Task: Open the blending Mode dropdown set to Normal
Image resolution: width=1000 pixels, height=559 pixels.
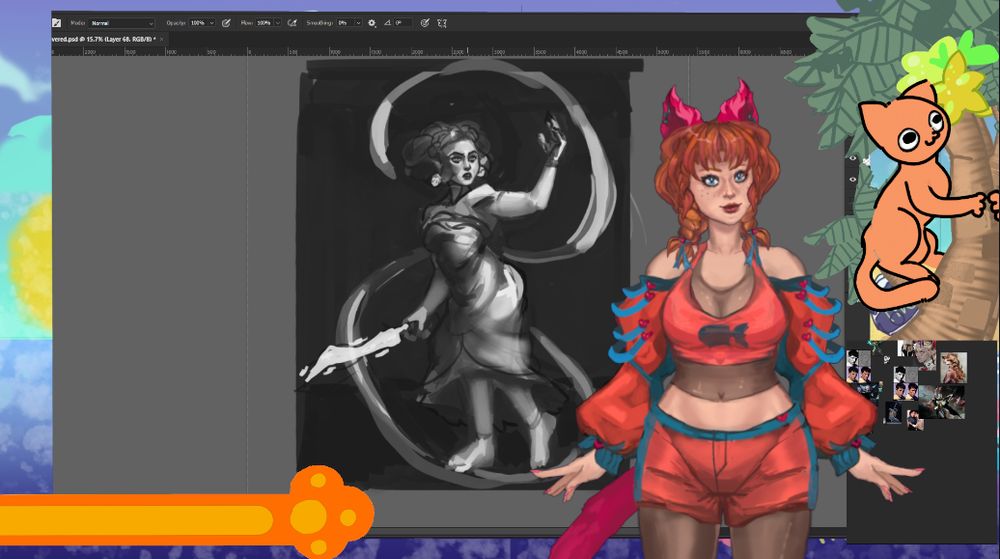Action: click(x=122, y=23)
